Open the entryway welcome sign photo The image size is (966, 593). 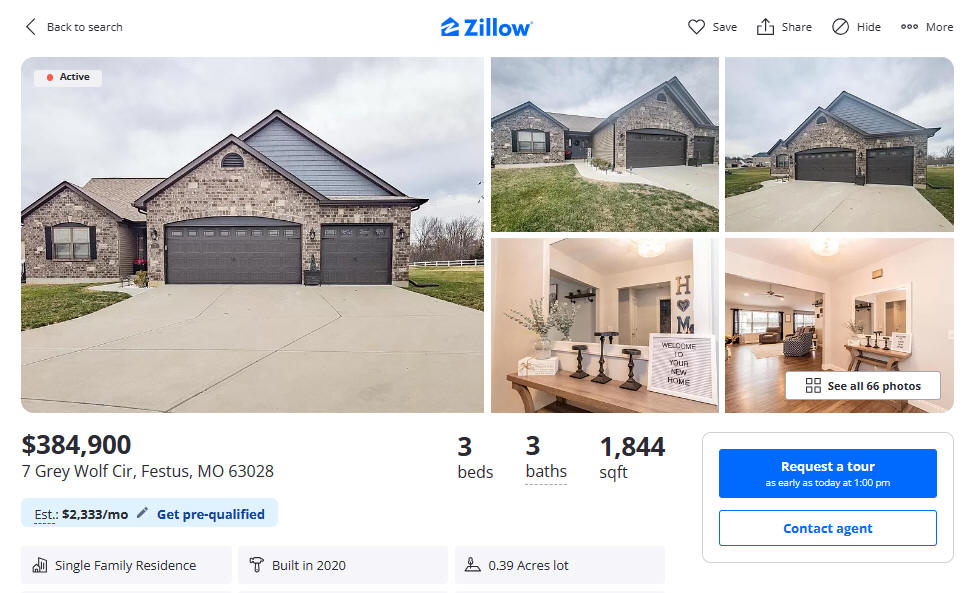pos(604,325)
